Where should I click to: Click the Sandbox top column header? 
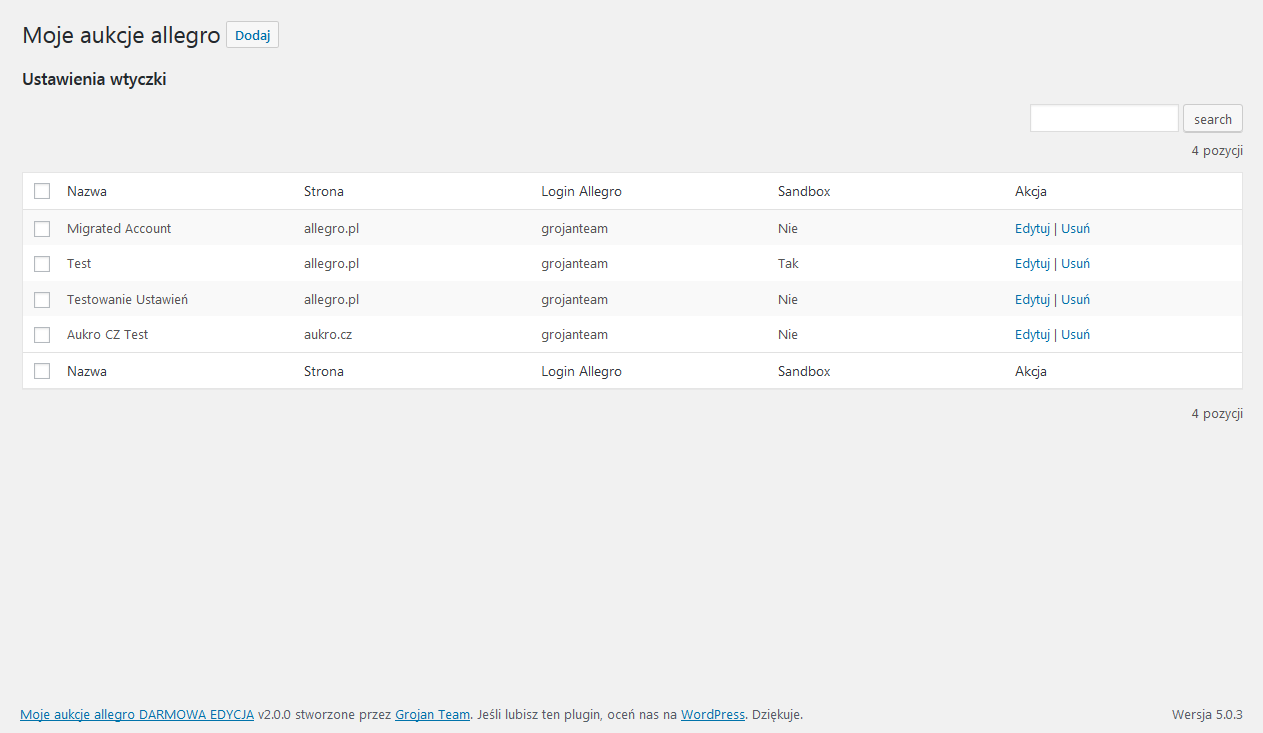click(804, 191)
